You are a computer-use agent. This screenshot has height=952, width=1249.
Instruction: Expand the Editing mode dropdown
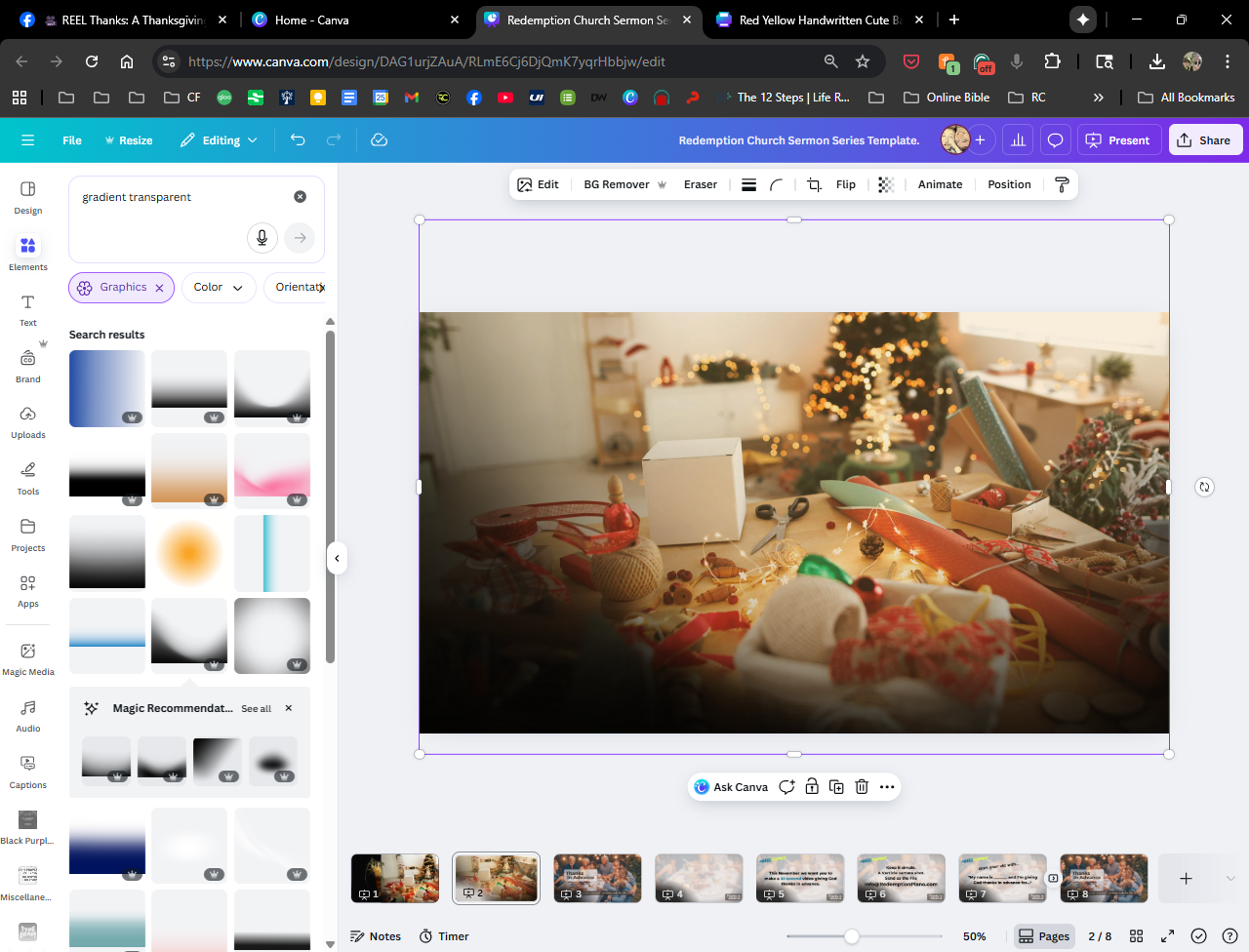click(x=220, y=140)
